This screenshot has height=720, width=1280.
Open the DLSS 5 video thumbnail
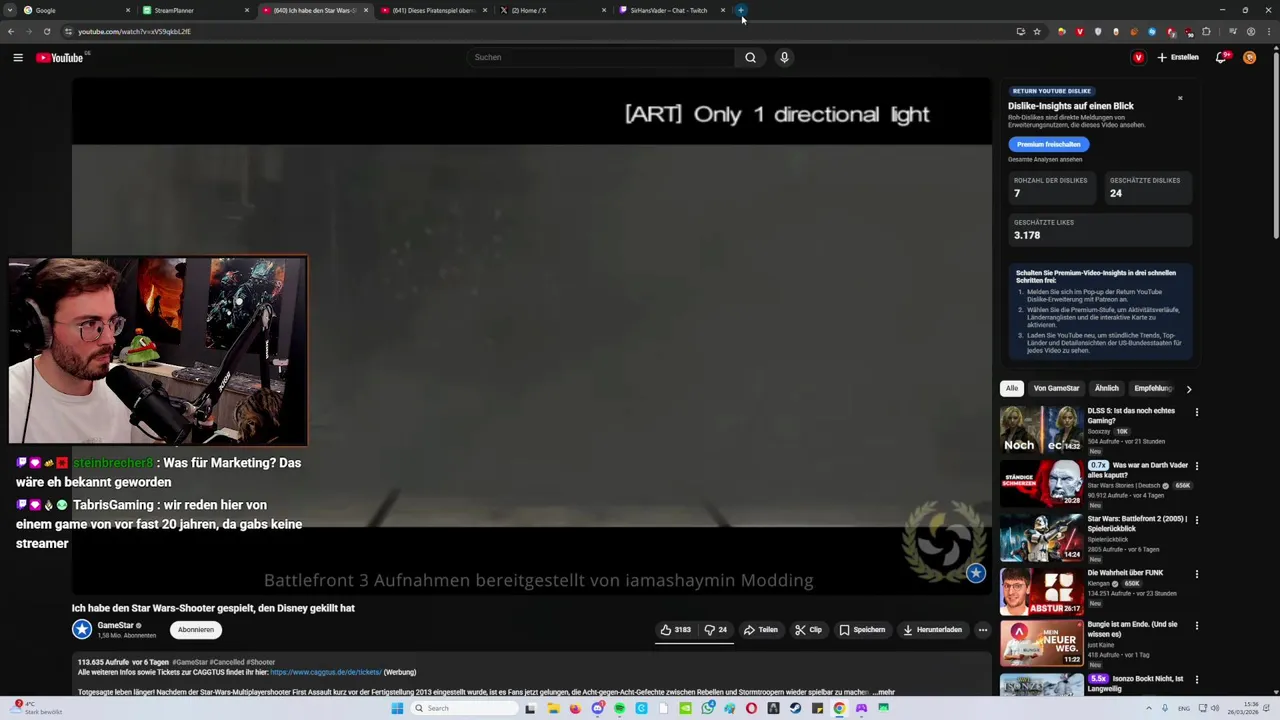click(1041, 430)
